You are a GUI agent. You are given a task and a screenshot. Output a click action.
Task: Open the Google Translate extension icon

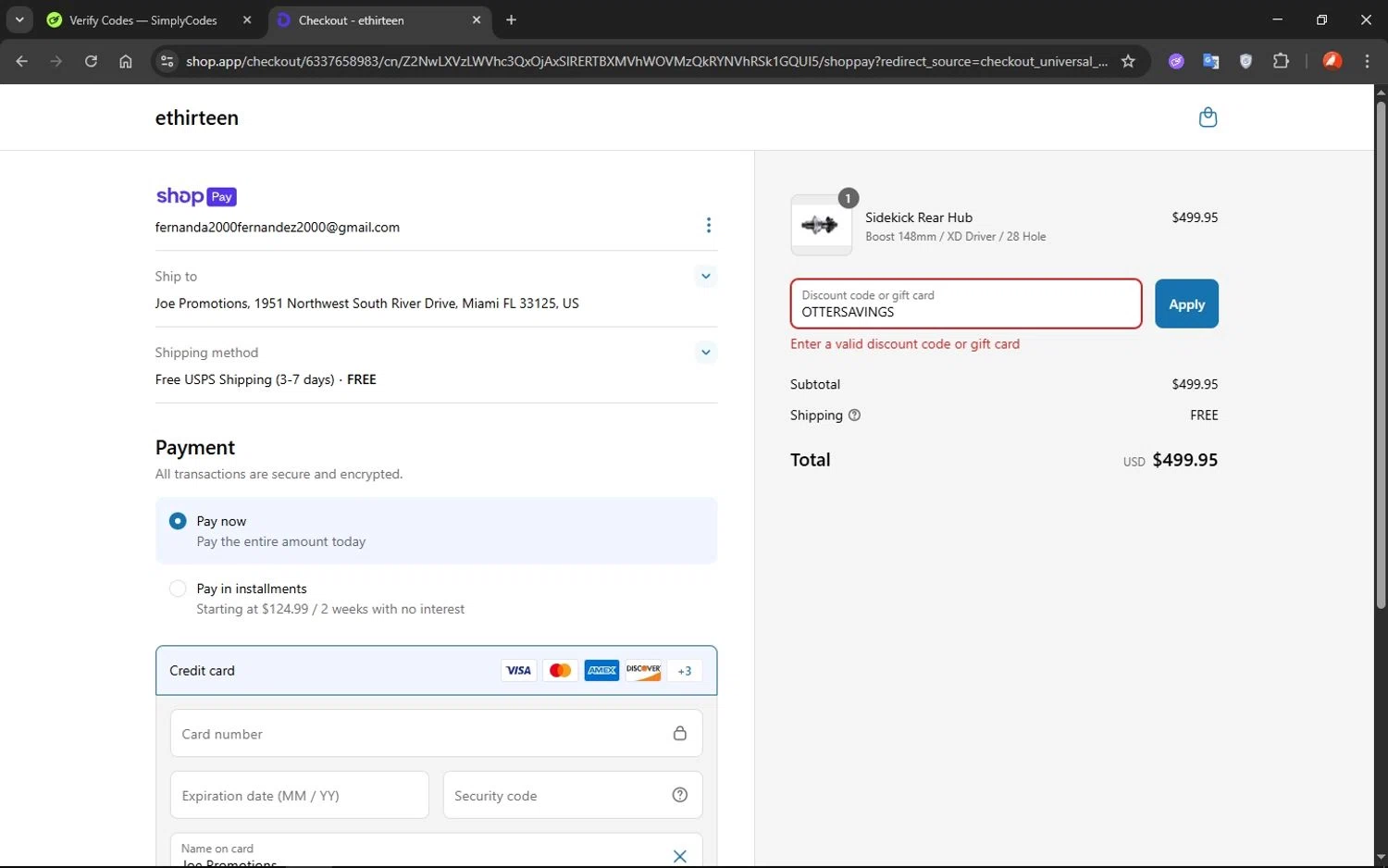[1210, 61]
